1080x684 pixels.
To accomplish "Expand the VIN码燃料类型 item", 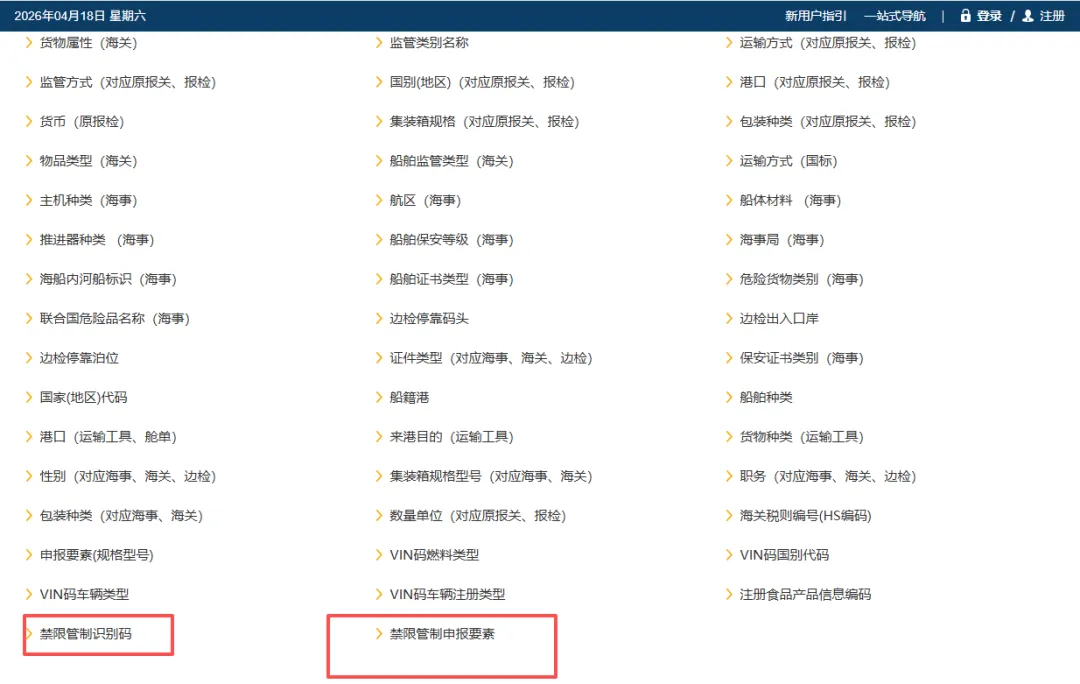I will point(435,554).
